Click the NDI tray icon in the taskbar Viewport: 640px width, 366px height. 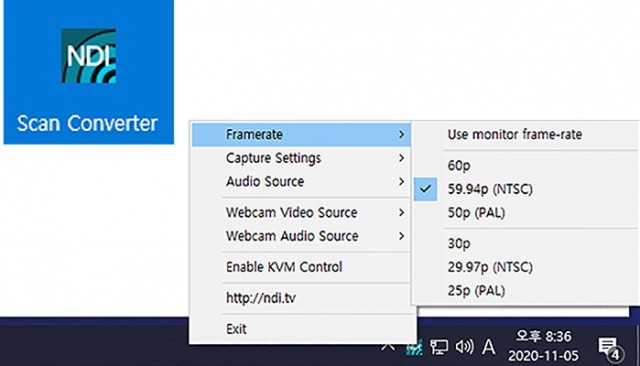[x=414, y=348]
